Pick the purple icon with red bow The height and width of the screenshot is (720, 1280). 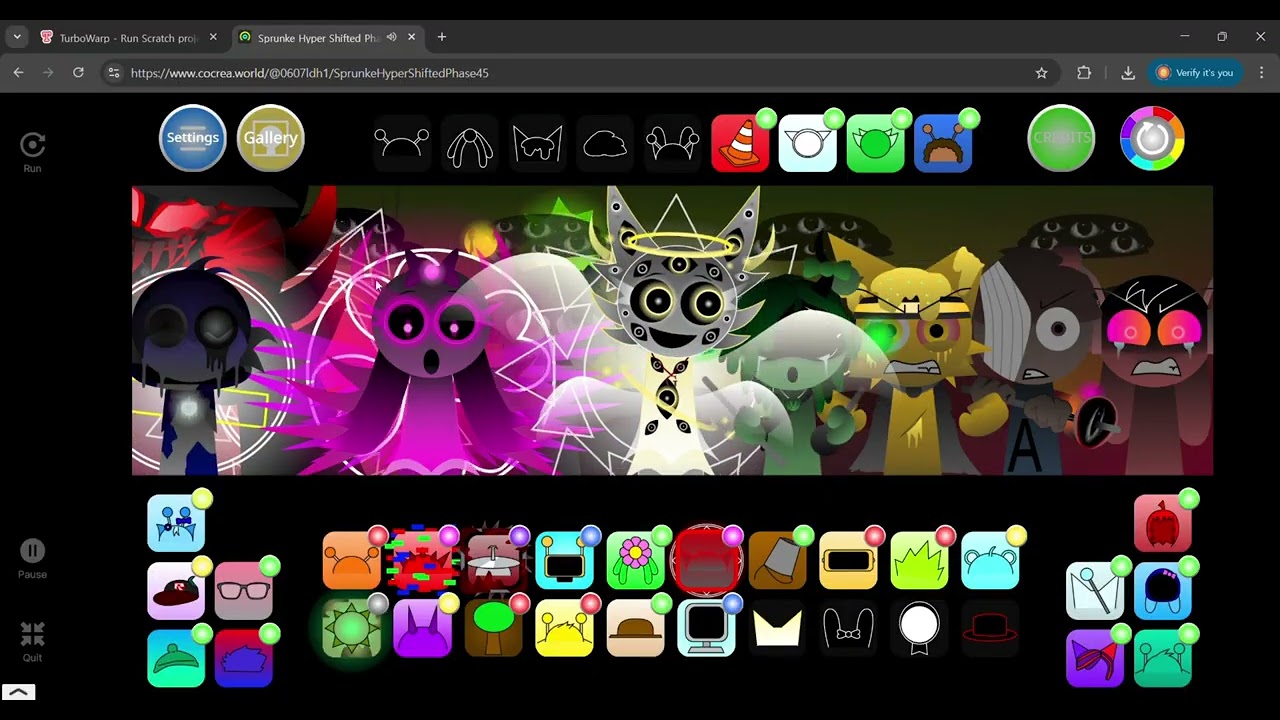click(1095, 658)
